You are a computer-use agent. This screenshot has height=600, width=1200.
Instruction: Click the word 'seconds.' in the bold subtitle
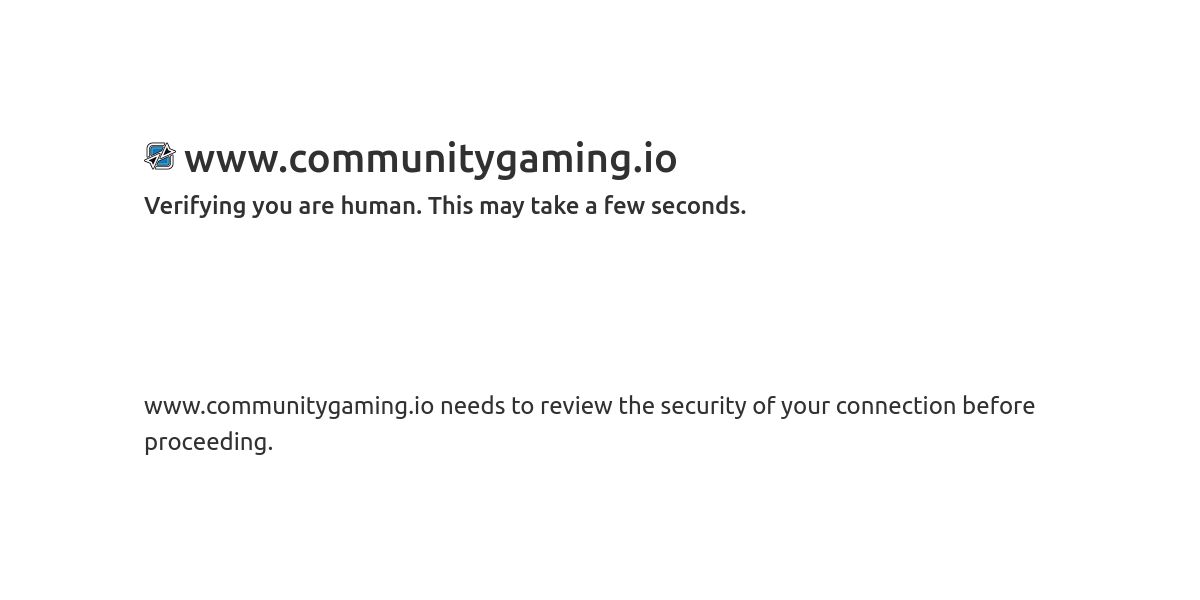click(x=698, y=206)
